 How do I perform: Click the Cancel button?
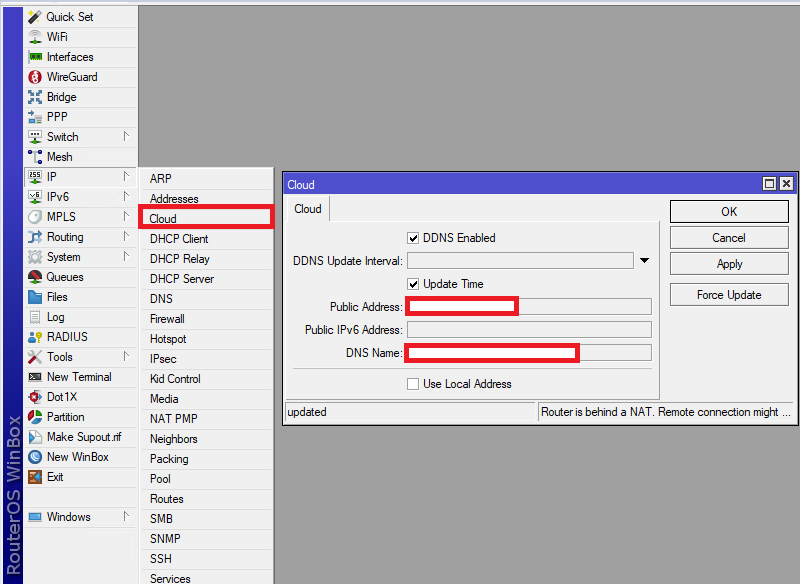point(729,238)
